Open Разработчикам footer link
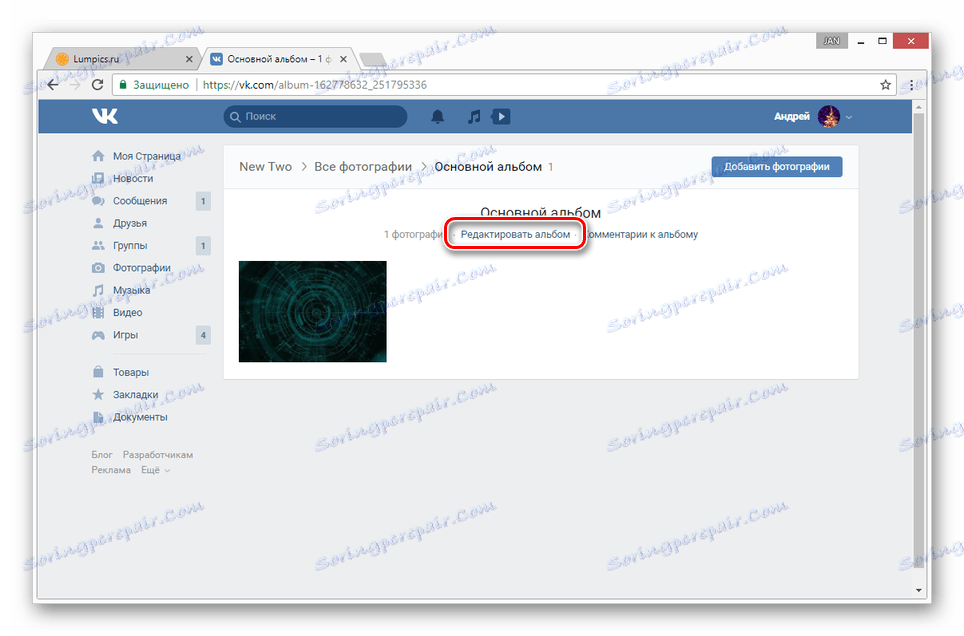 [x=158, y=455]
